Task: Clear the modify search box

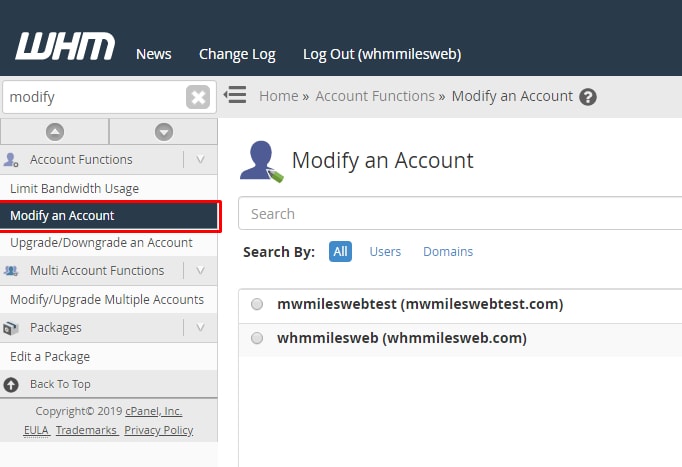Action: point(198,97)
